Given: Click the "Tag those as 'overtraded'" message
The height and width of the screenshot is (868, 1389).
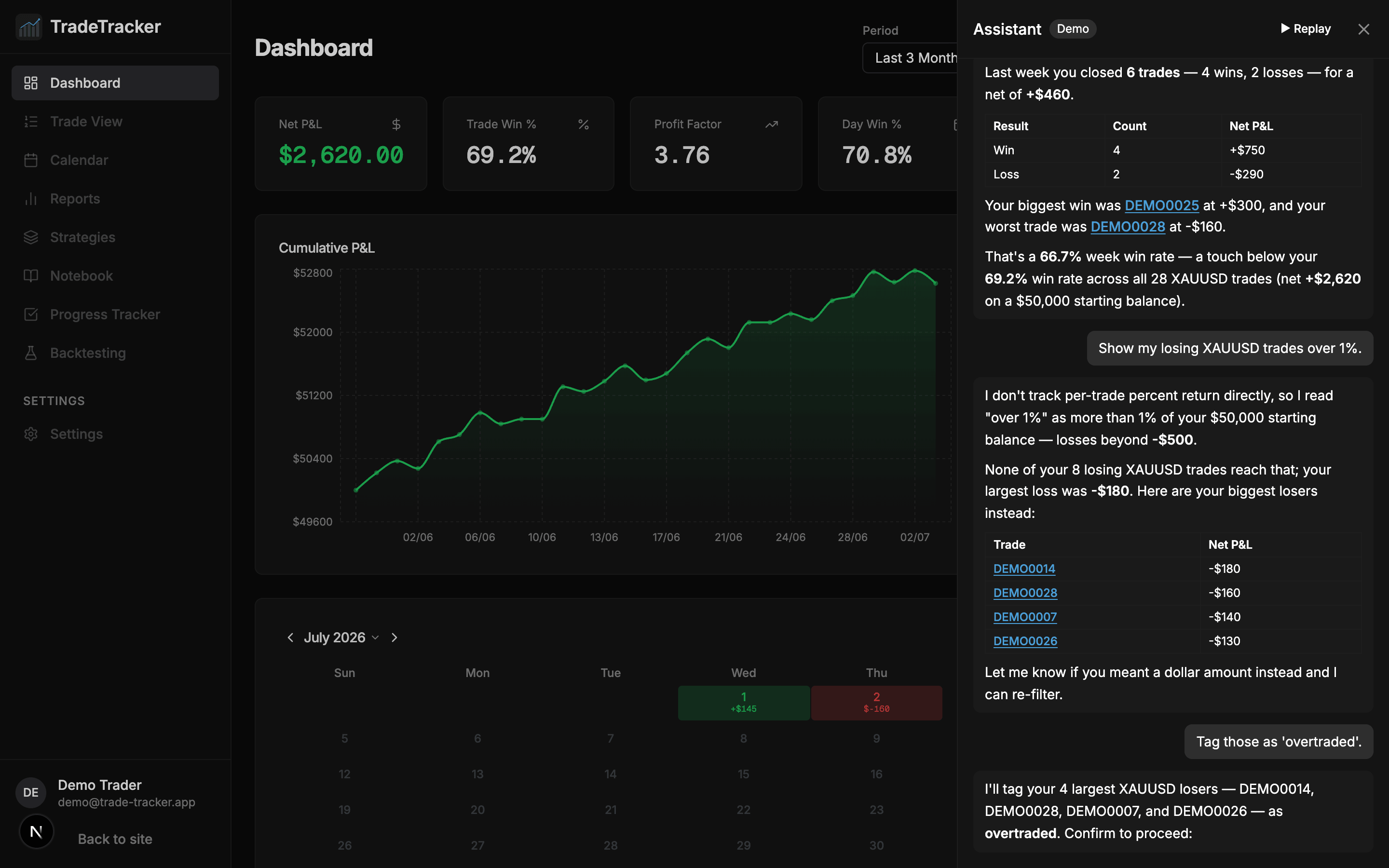Looking at the screenshot, I should tap(1279, 742).
